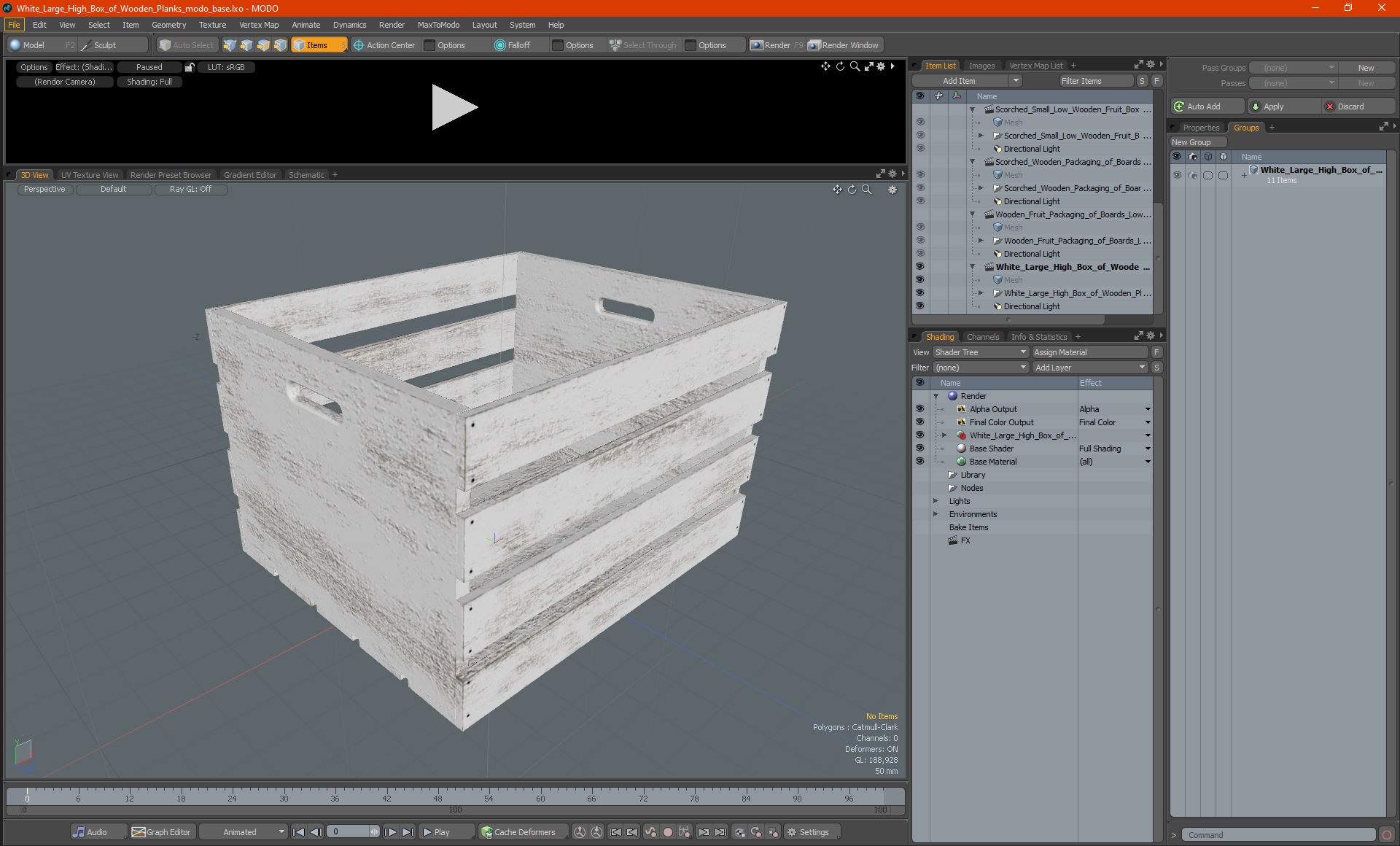Click the Assign Material button
Screen dimensions: 1400x846
tap(1089, 352)
